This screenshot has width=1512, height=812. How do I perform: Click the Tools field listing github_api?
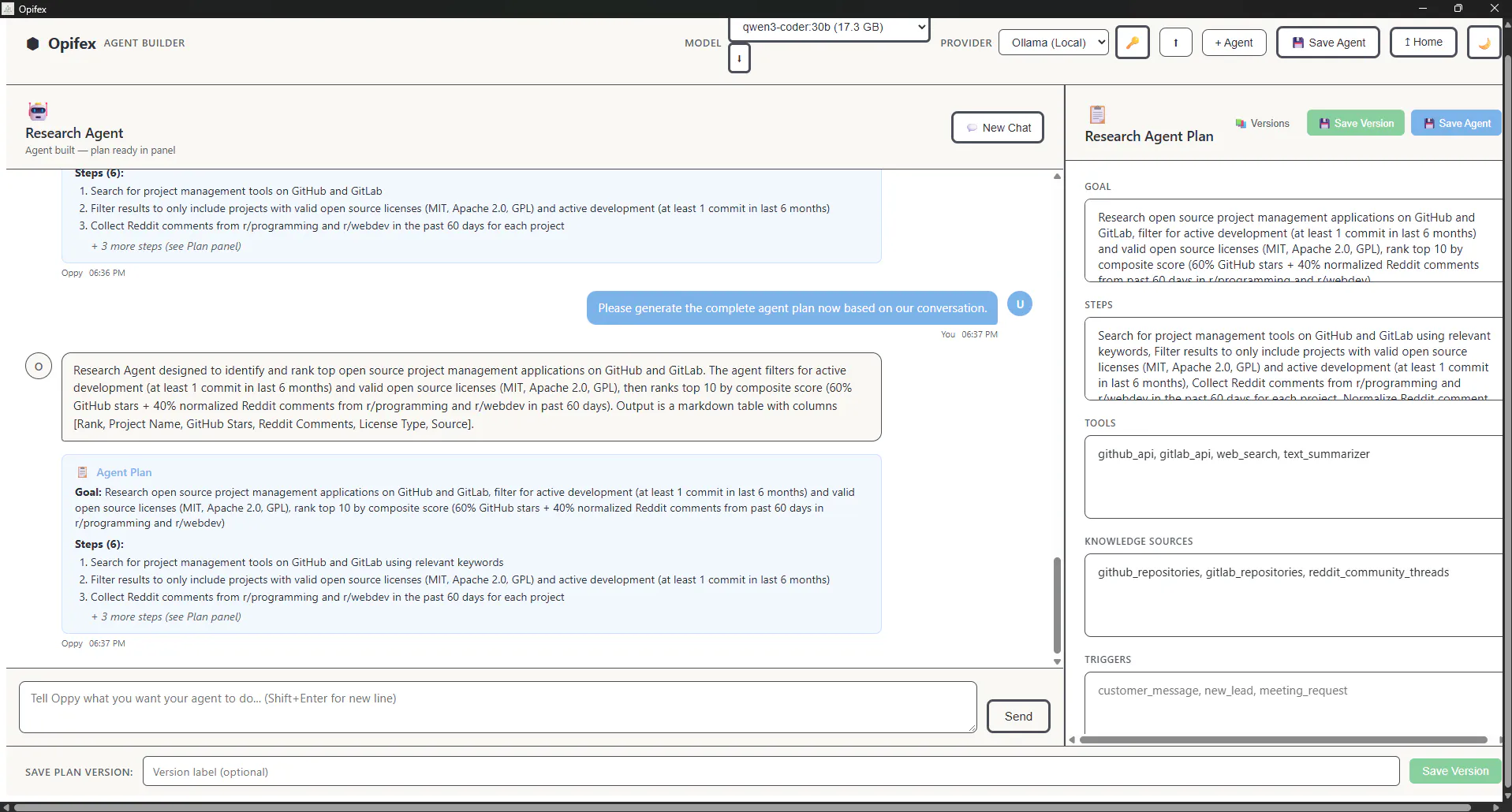(x=1294, y=477)
